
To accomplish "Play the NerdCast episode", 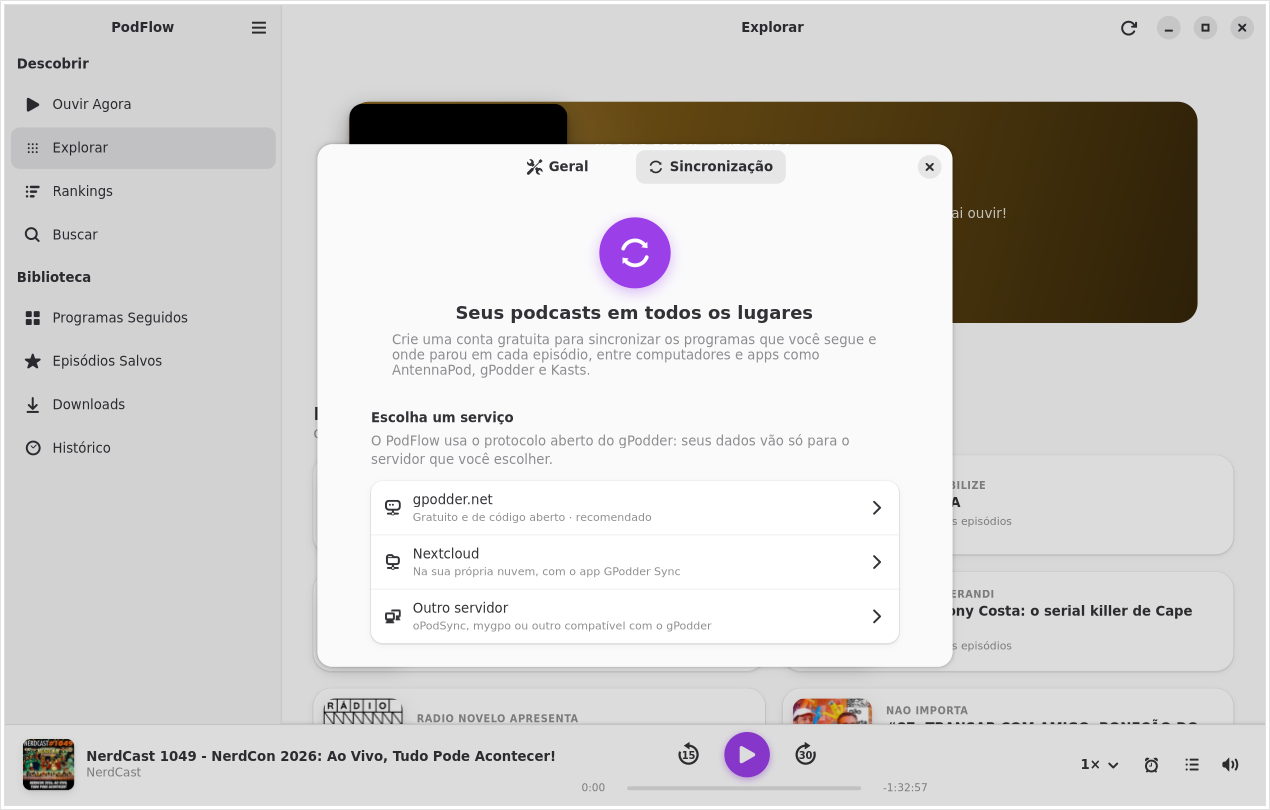I will [747, 755].
